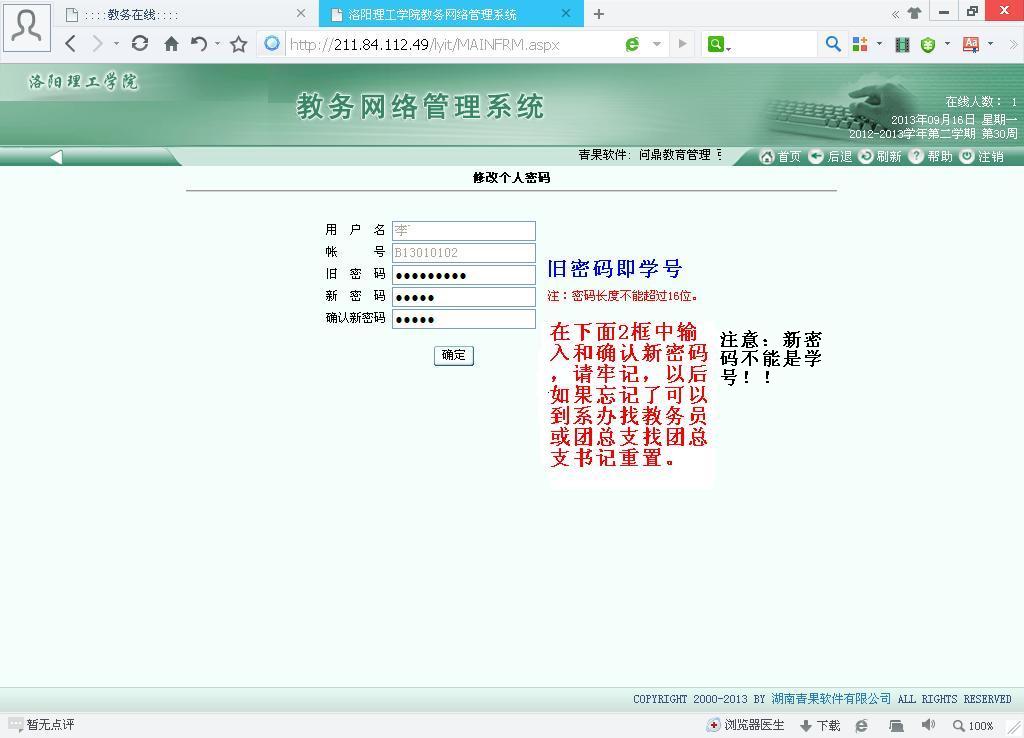Click the window layout icon in status bar
The width and height of the screenshot is (1024, 738).
(x=897, y=726)
